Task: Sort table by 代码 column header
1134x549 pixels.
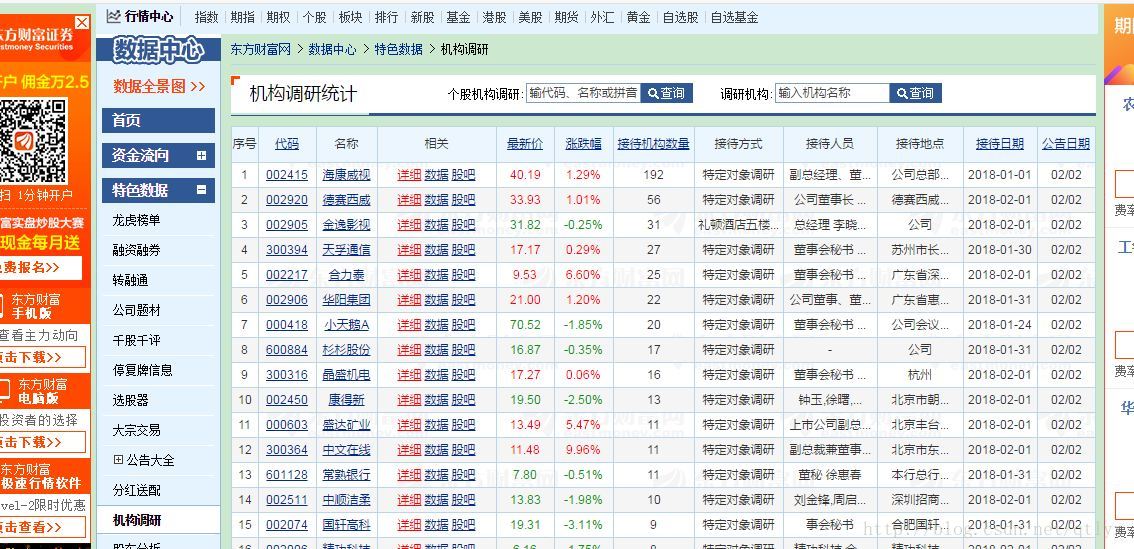Action: point(286,144)
